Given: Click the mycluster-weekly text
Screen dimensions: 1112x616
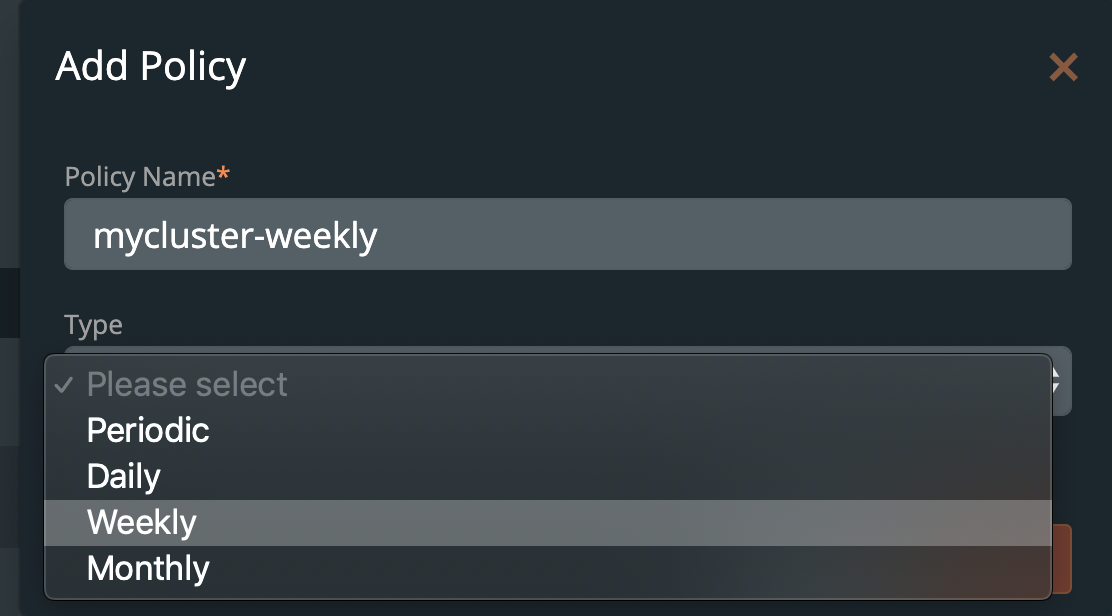Looking at the screenshot, I should (235, 235).
